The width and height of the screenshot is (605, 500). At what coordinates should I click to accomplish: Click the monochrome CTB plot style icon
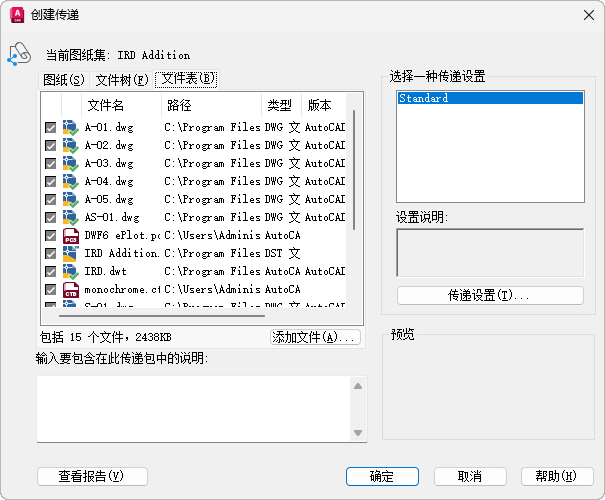71,290
